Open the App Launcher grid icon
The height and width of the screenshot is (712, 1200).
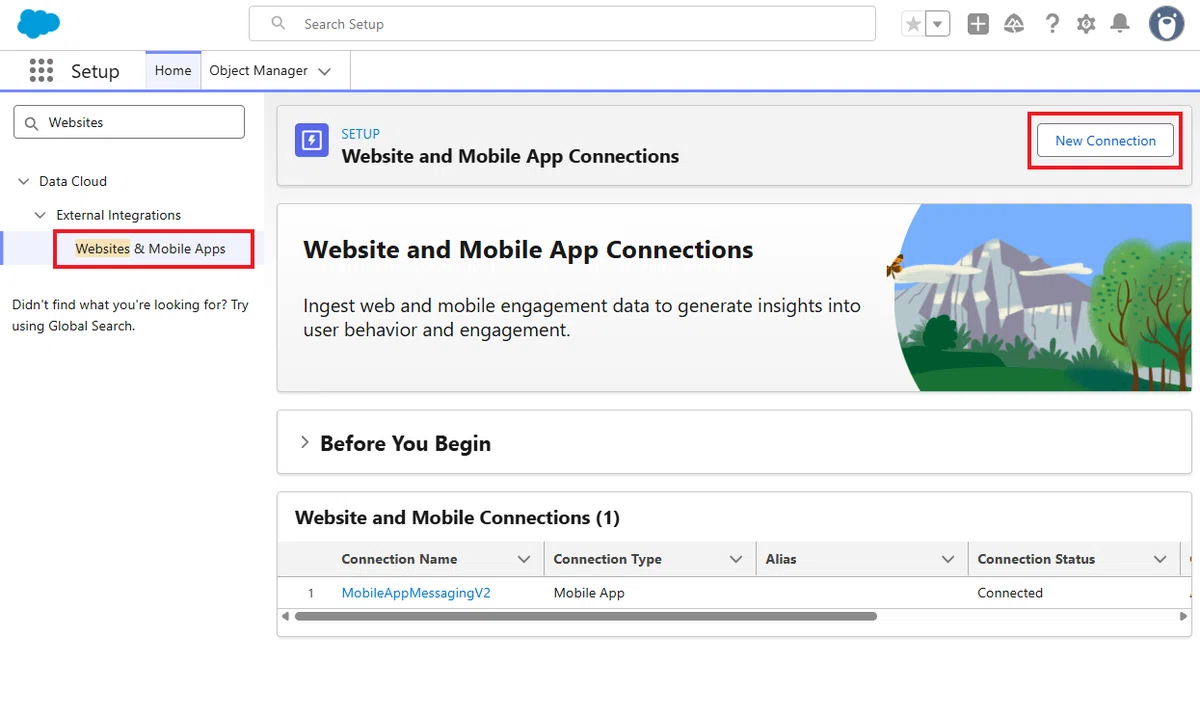tap(41, 70)
